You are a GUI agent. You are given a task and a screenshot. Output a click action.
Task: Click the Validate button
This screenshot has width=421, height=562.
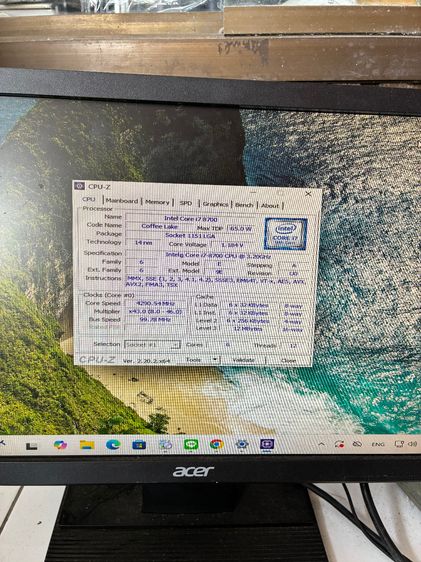pos(243,359)
